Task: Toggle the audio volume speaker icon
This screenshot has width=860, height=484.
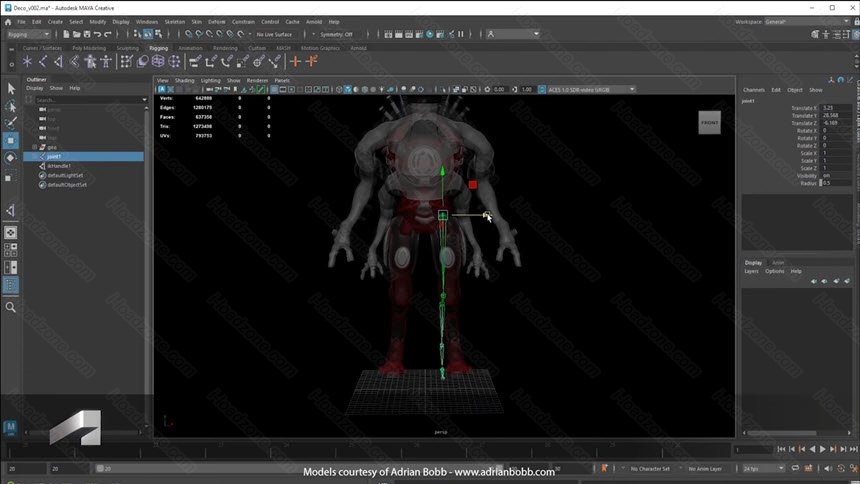Action: (828, 468)
